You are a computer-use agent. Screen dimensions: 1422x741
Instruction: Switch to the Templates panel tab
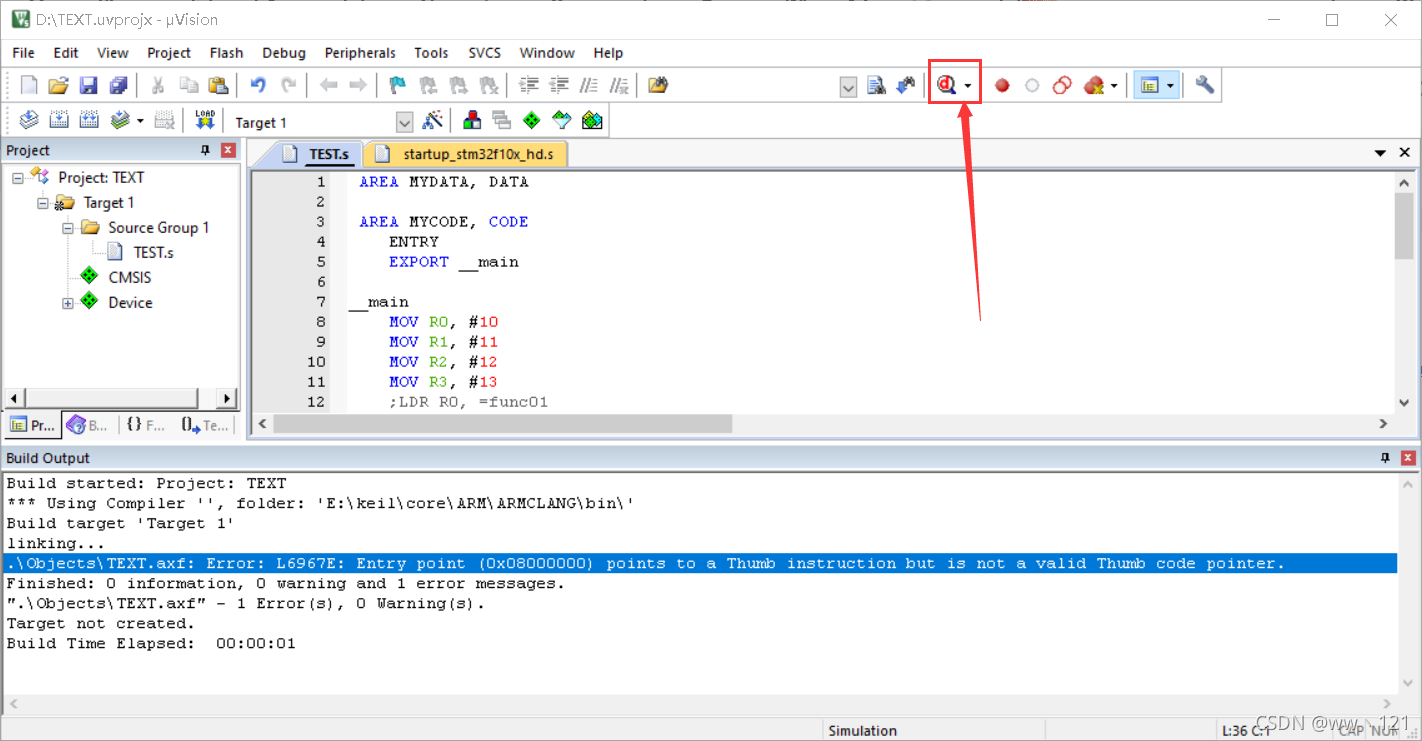click(205, 425)
